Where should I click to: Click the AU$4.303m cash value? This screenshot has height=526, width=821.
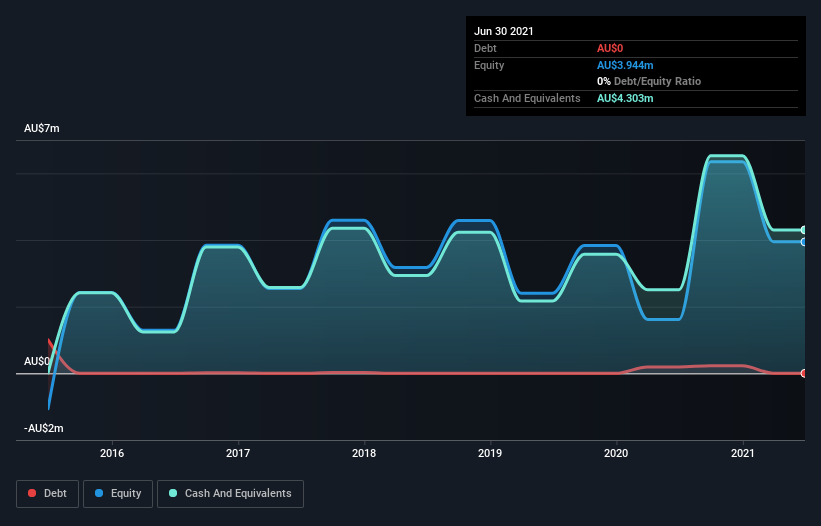(x=625, y=98)
